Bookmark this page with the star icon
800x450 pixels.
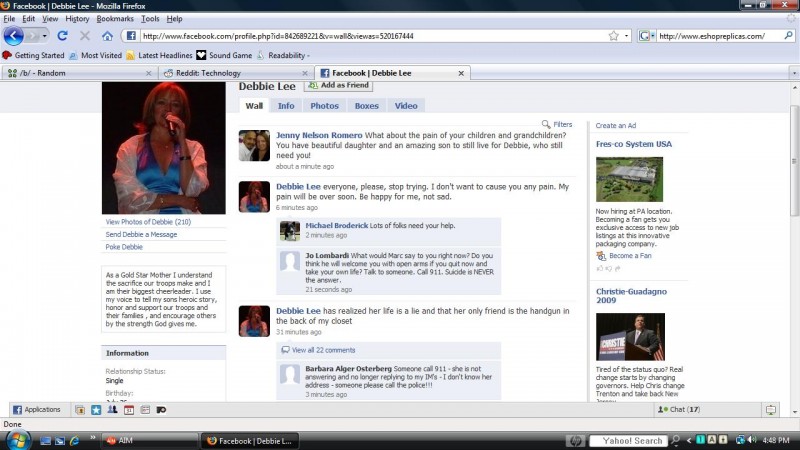[614, 36]
